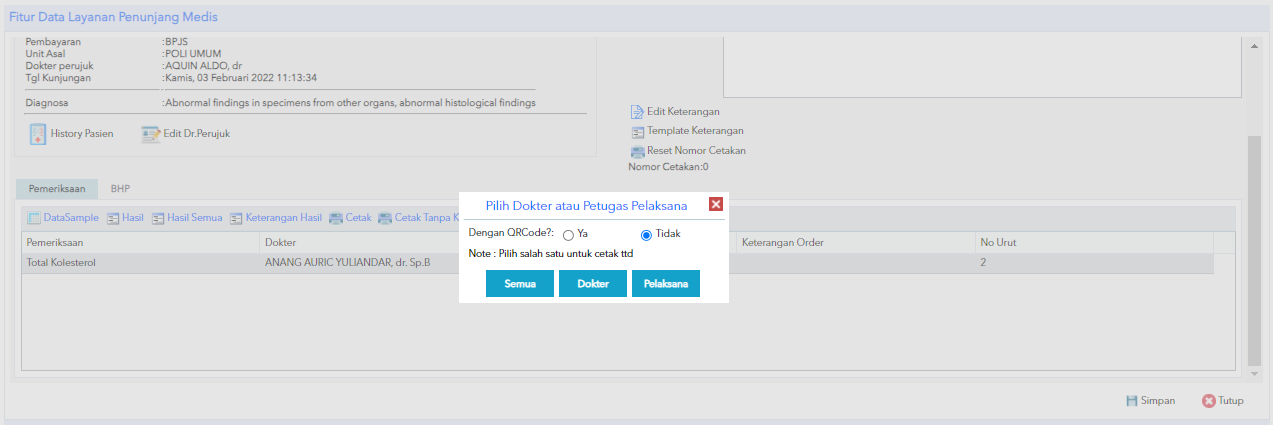Image resolution: width=1273 pixels, height=425 pixels.
Task: Click the scrollbar down arrow
Action: click(x=1254, y=373)
